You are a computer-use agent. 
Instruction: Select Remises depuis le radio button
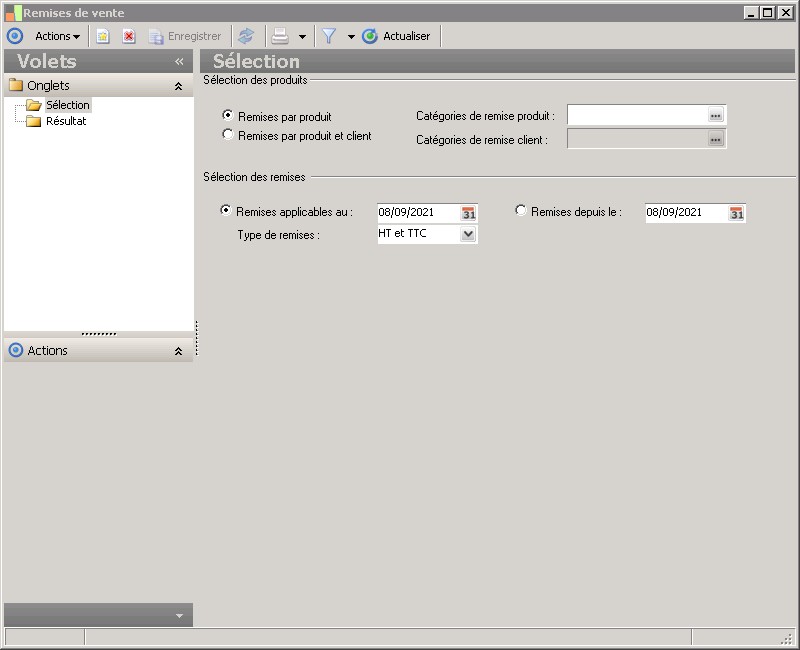pos(520,210)
